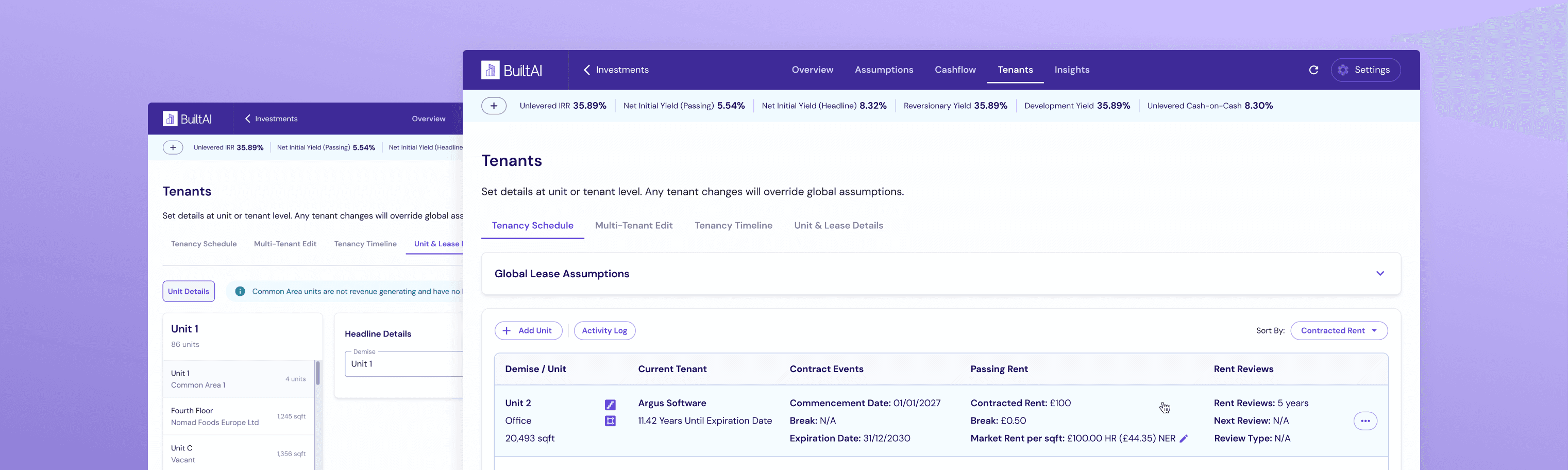Click the plus icon beside Unlevered IRR, front window
Screen dimensions: 1568x470
pyautogui.click(x=494, y=106)
